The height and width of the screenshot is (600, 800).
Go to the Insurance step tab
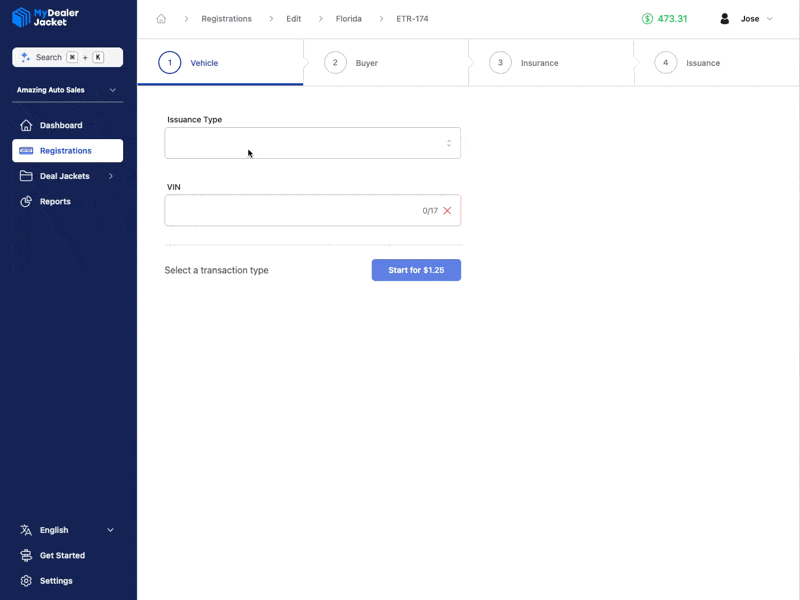click(539, 63)
